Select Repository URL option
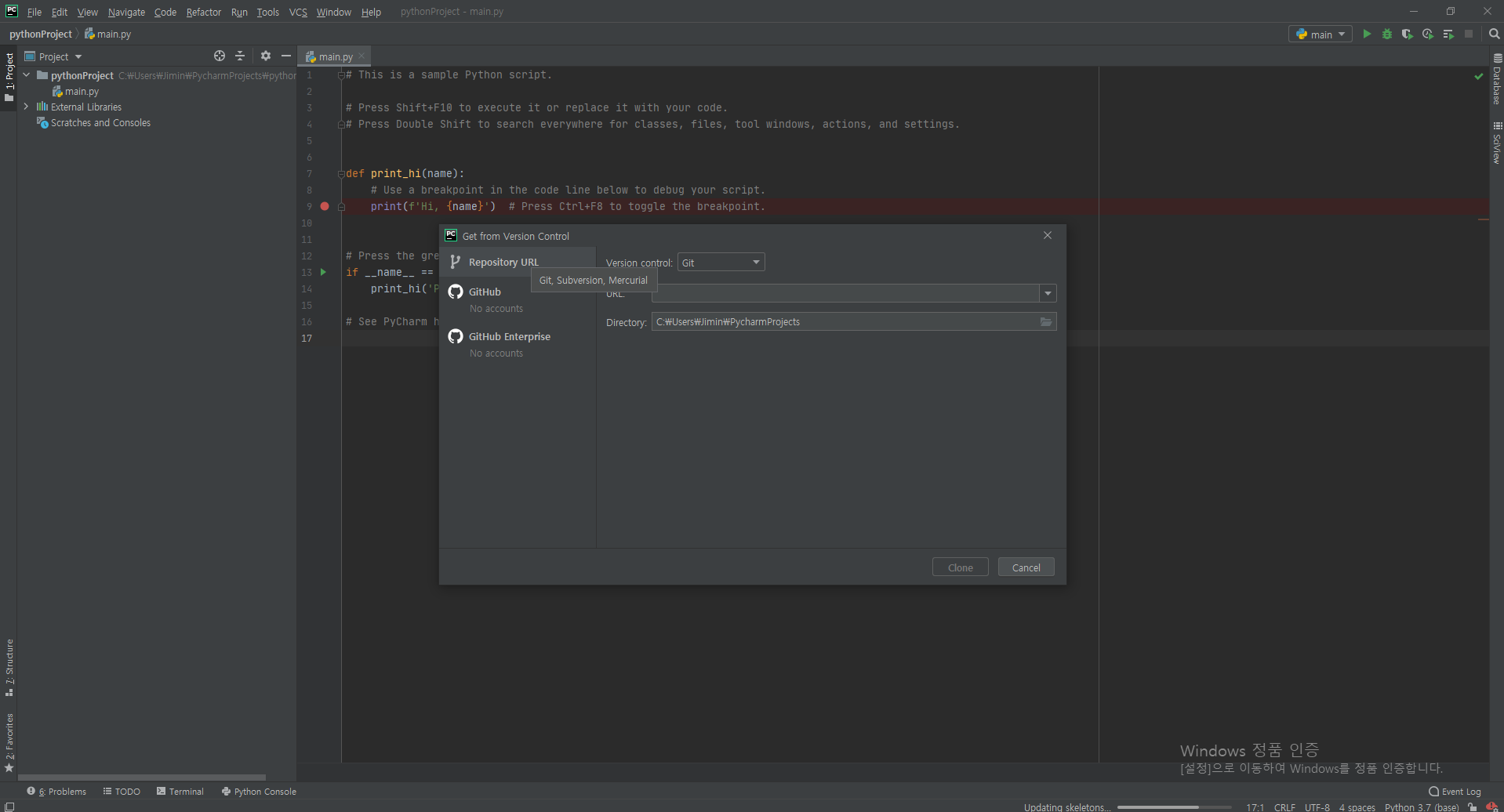The width and height of the screenshot is (1504, 812). tap(518, 262)
